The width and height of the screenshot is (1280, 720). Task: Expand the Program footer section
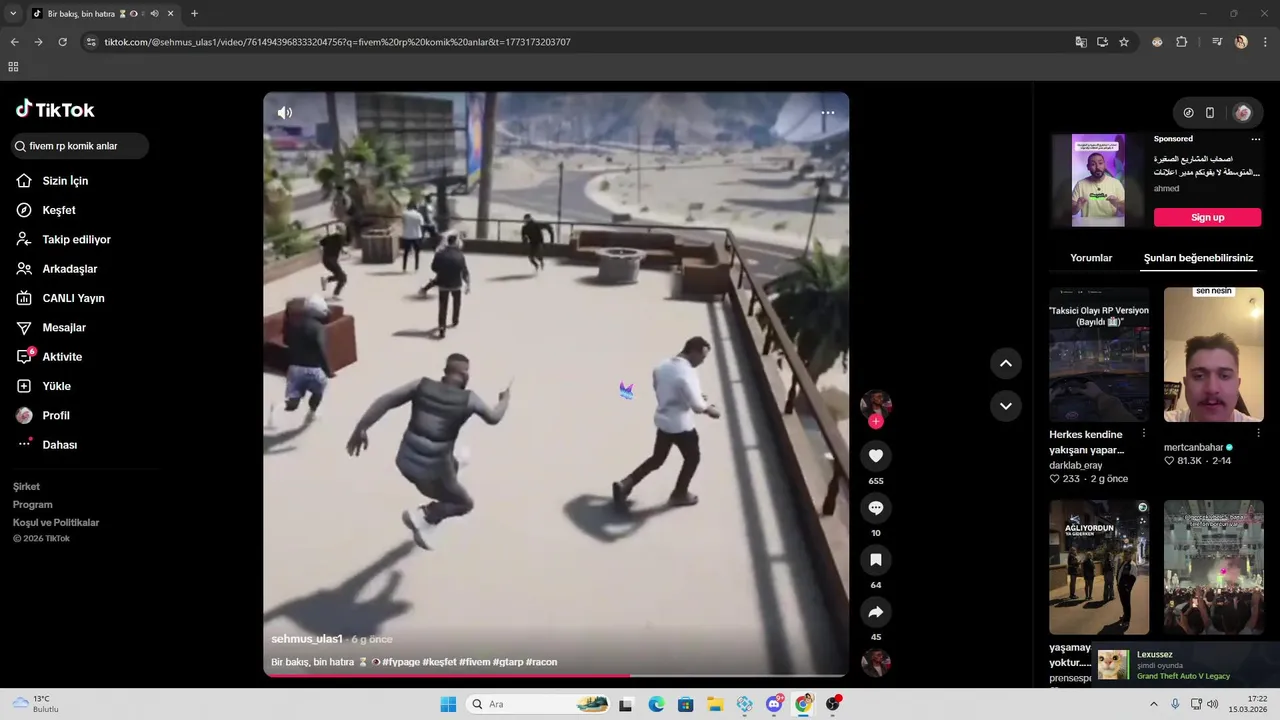coord(33,505)
